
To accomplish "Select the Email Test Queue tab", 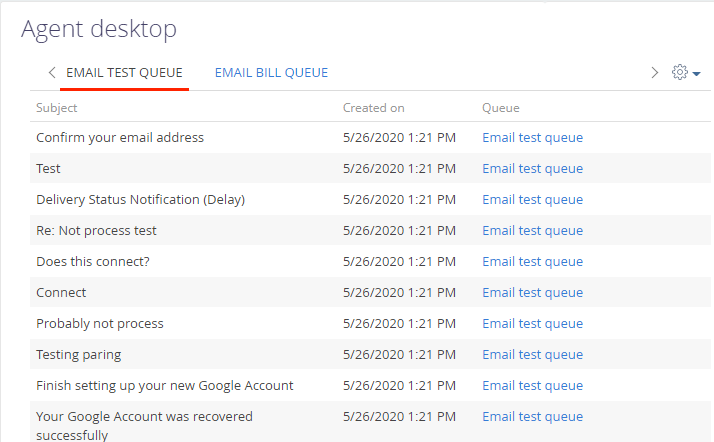I will pyautogui.click(x=124, y=73).
